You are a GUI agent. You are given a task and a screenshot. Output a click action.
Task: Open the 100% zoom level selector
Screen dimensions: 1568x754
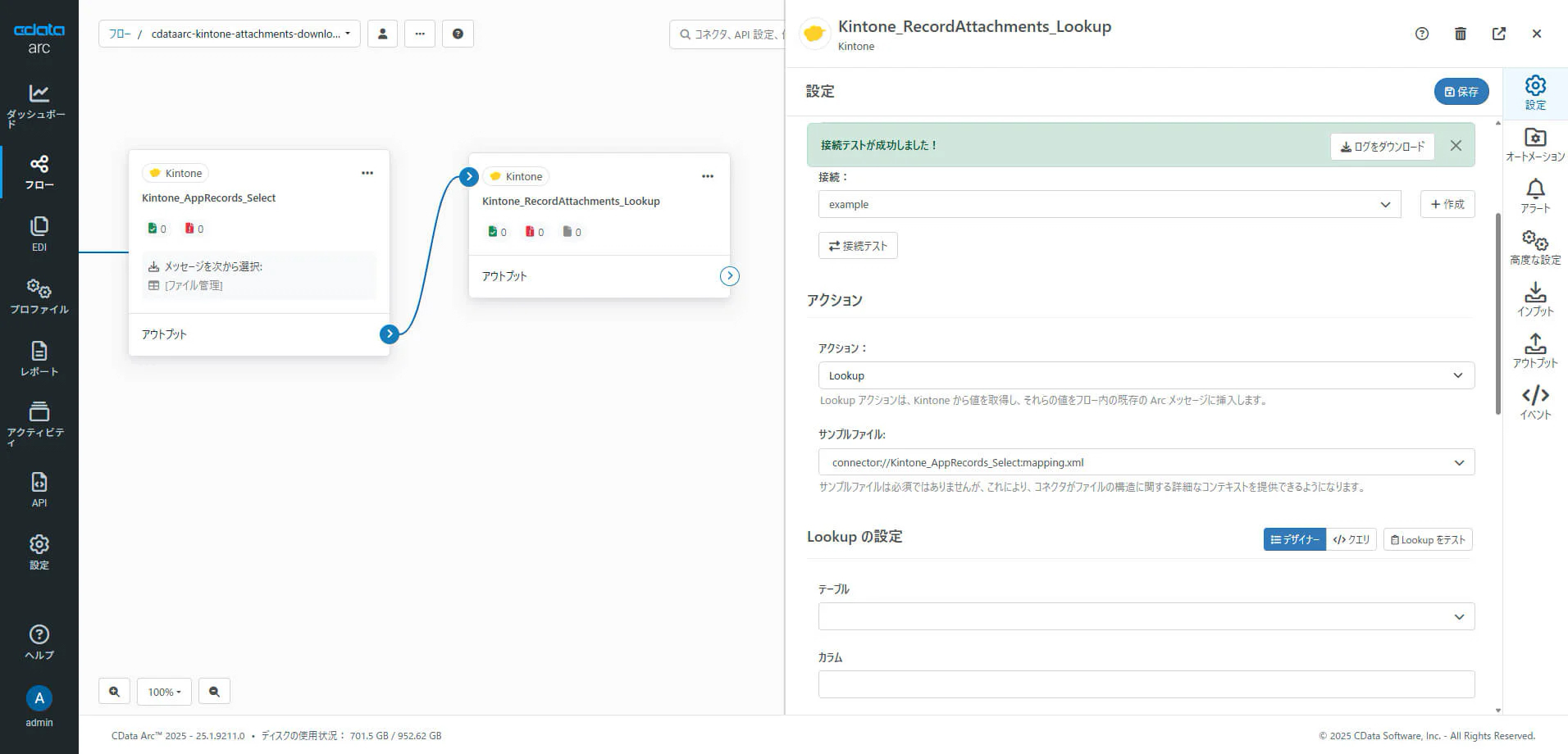(164, 692)
